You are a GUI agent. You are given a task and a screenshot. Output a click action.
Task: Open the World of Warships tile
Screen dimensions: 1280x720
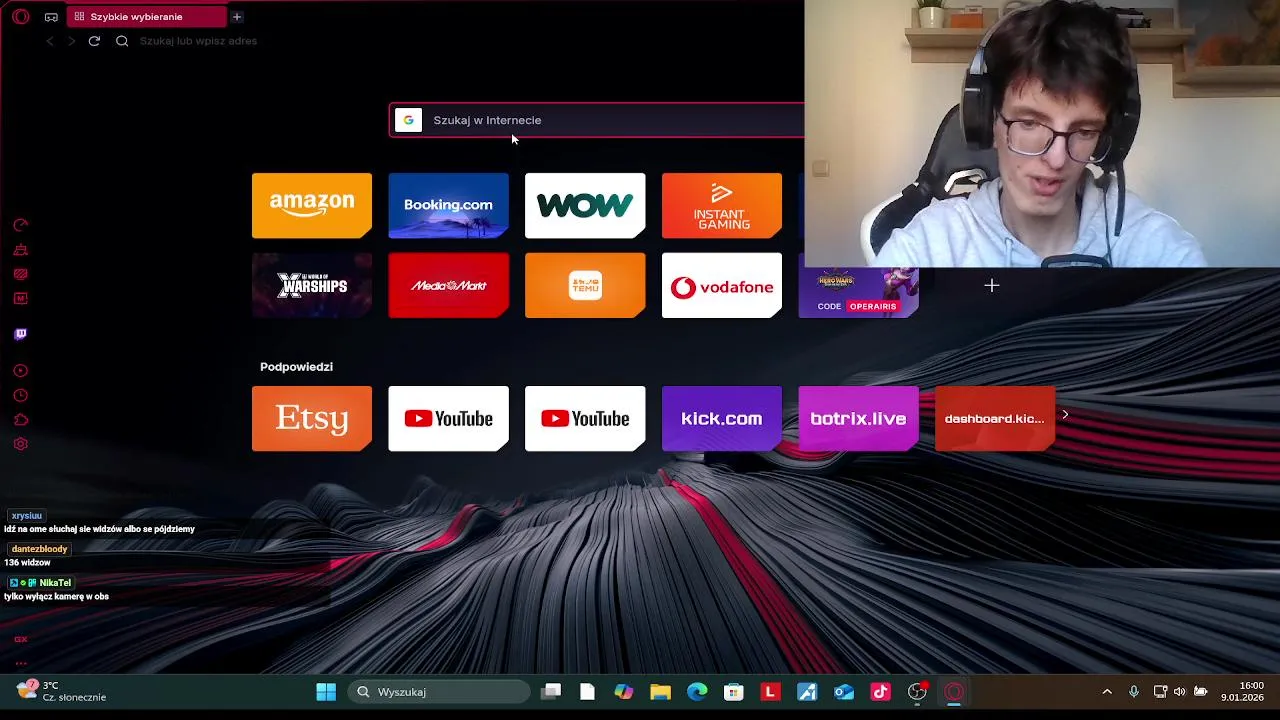(x=312, y=285)
